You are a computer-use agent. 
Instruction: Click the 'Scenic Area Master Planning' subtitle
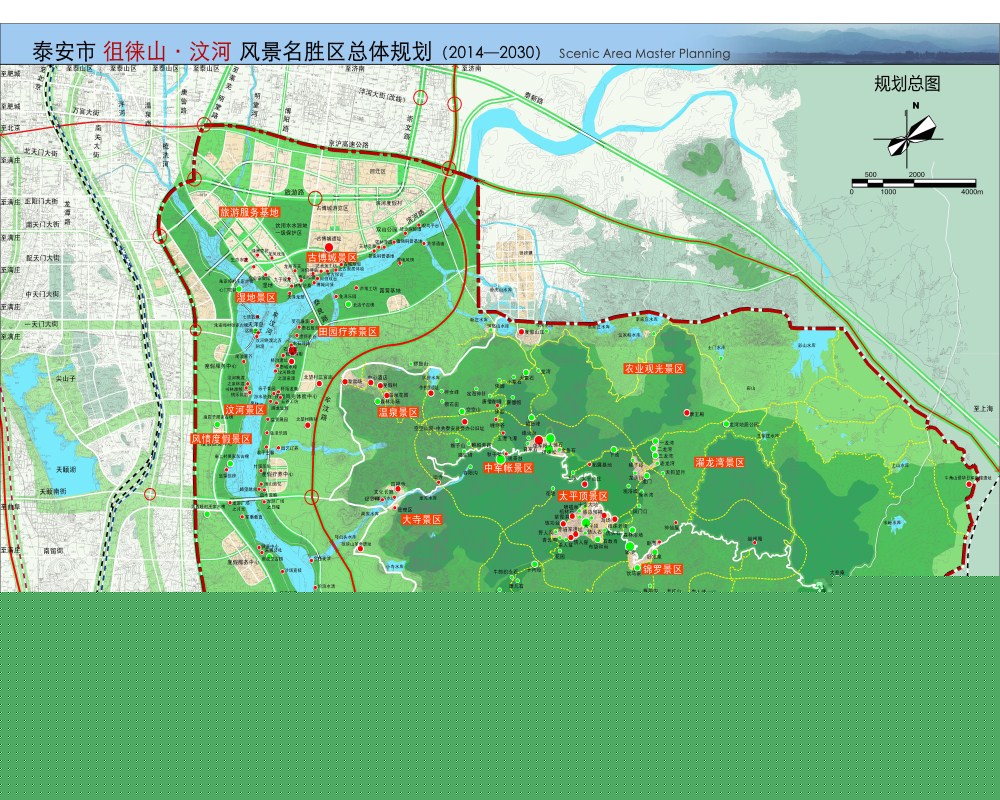644,54
